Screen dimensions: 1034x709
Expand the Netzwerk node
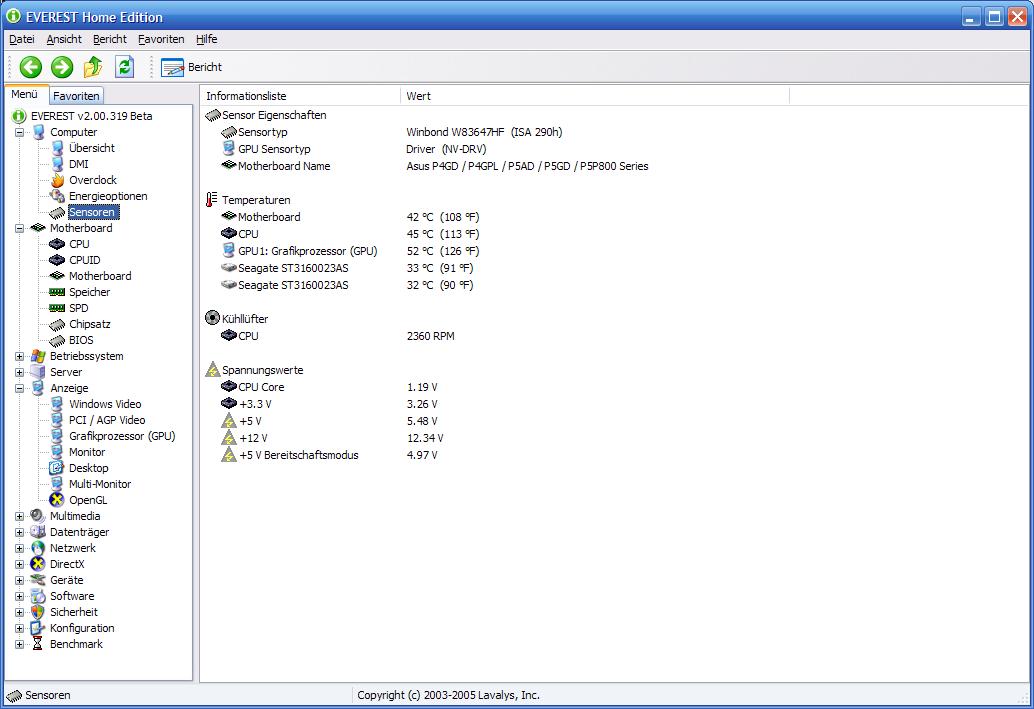click(x=20, y=548)
